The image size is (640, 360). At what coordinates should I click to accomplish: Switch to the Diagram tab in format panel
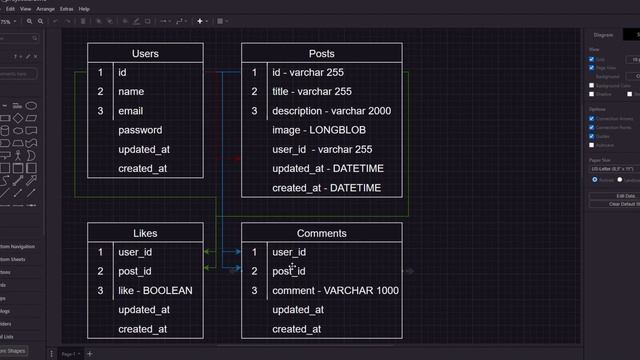(603, 35)
